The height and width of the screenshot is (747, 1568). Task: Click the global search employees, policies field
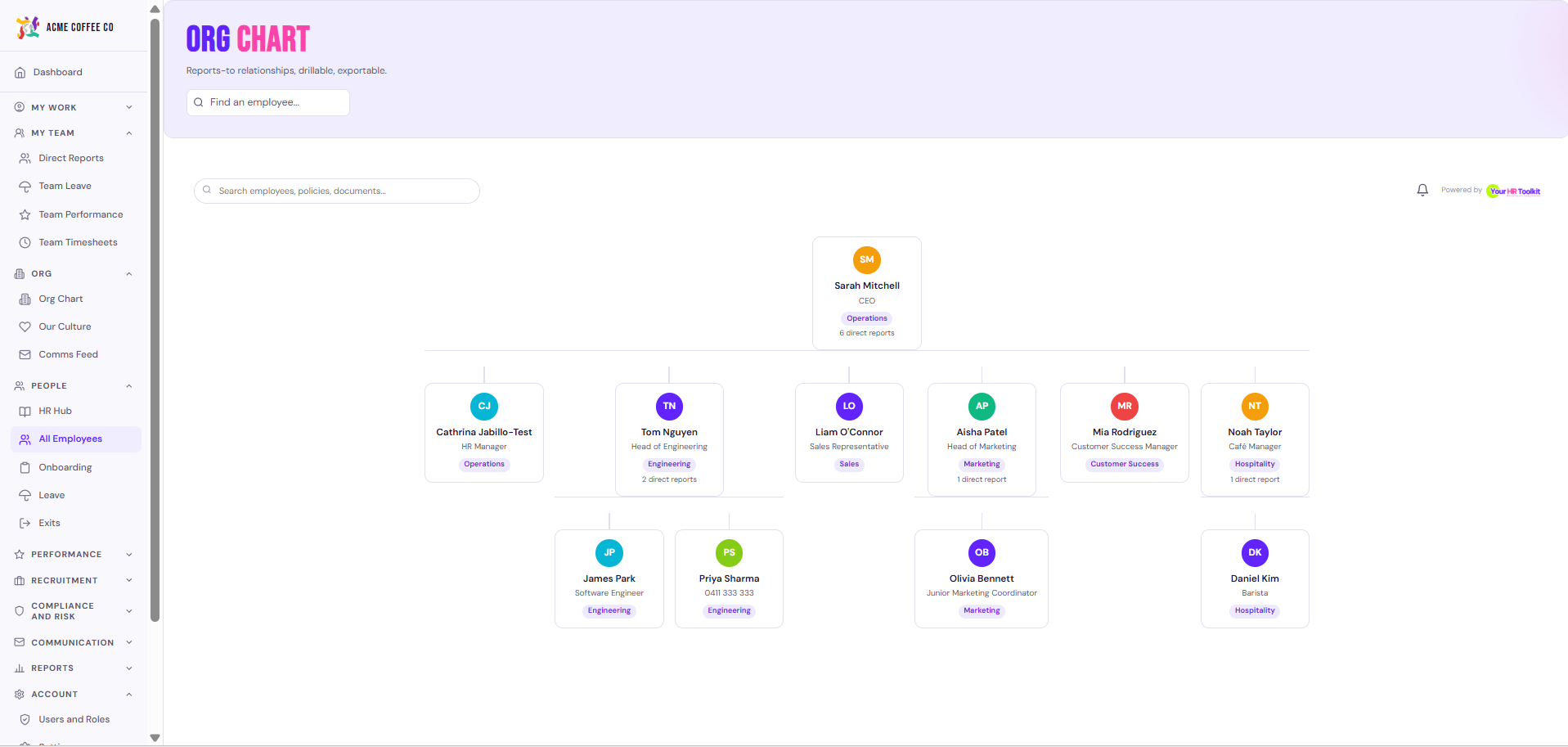coord(337,191)
